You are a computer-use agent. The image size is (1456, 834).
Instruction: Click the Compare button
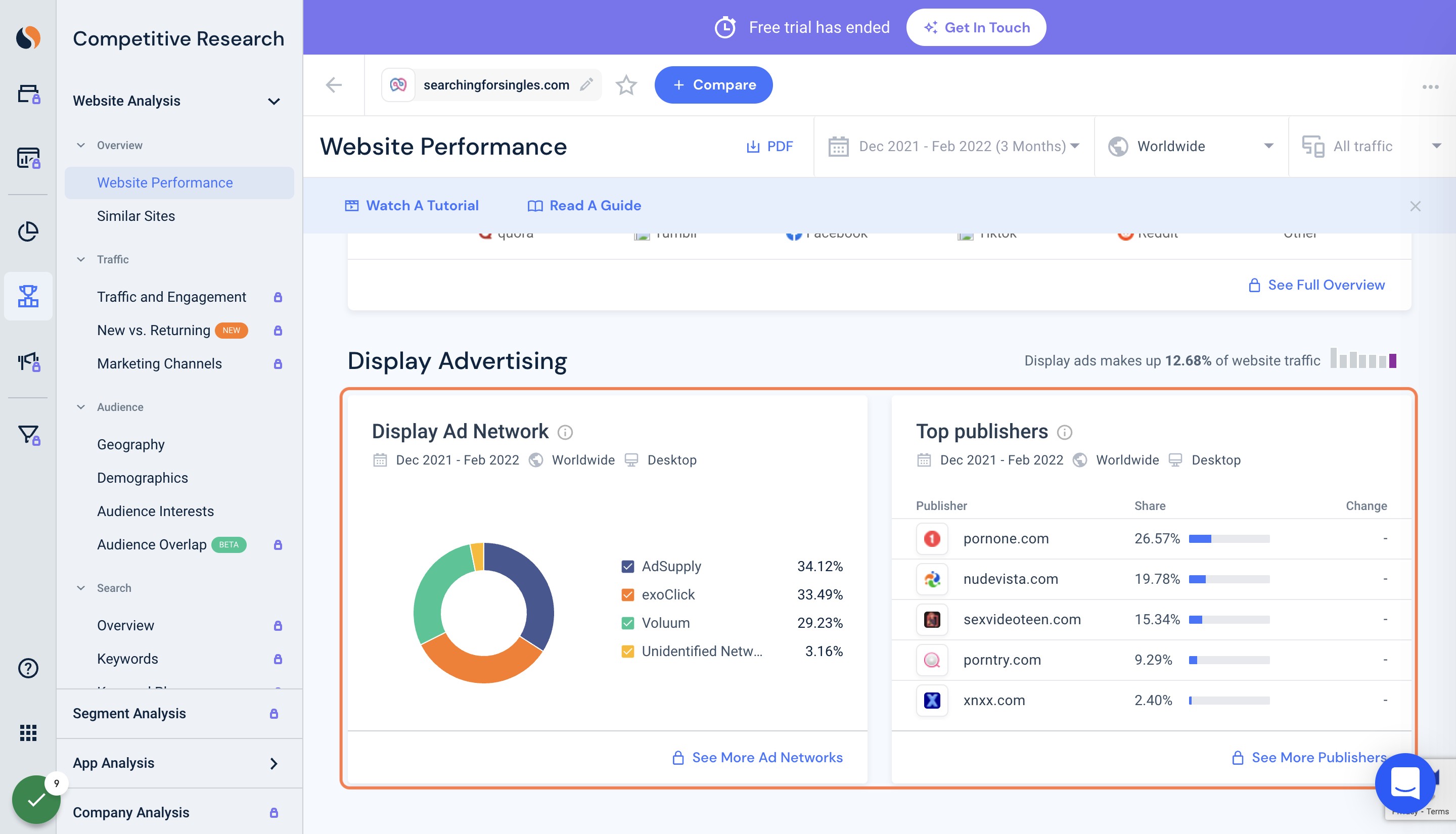click(713, 85)
